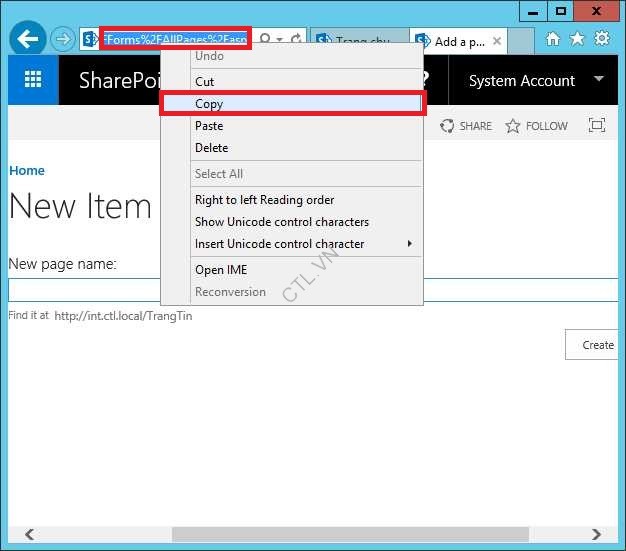Choose Paste from the context menu

pos(209,126)
